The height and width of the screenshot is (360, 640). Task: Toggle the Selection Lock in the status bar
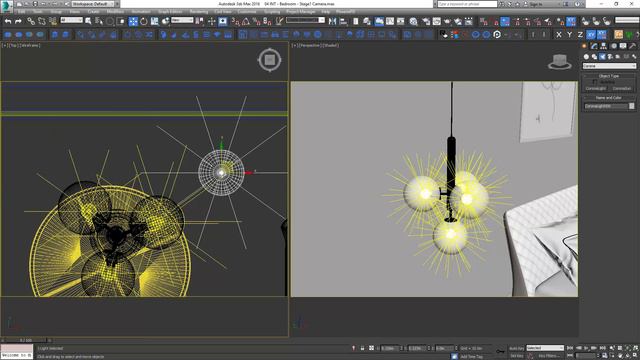click(362, 348)
